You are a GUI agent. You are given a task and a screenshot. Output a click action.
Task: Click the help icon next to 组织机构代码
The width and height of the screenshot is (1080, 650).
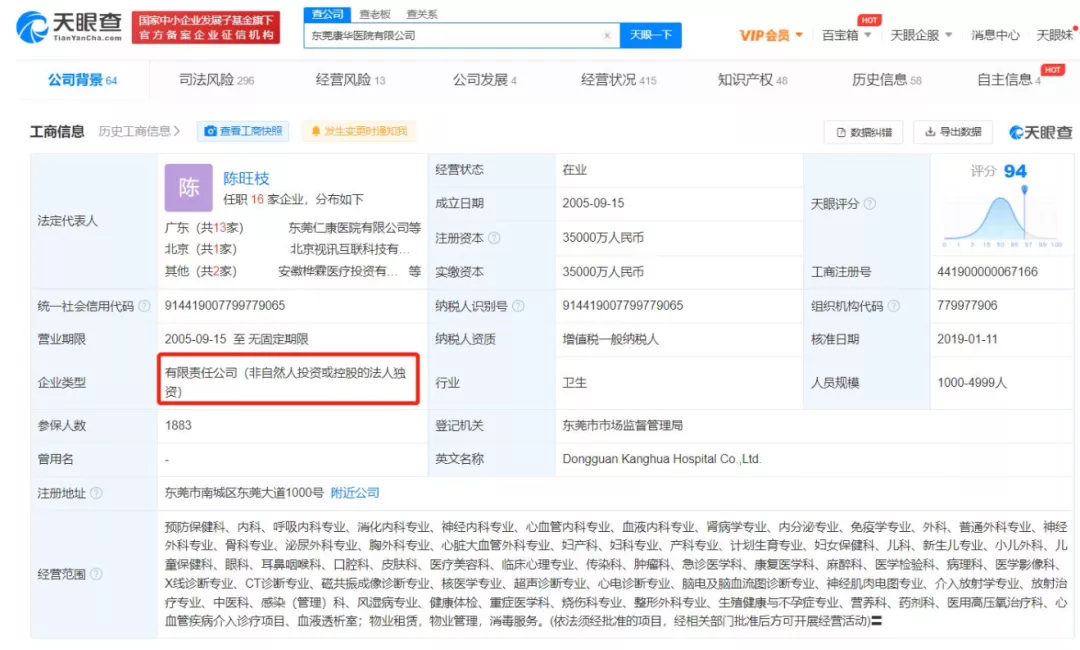click(x=893, y=306)
